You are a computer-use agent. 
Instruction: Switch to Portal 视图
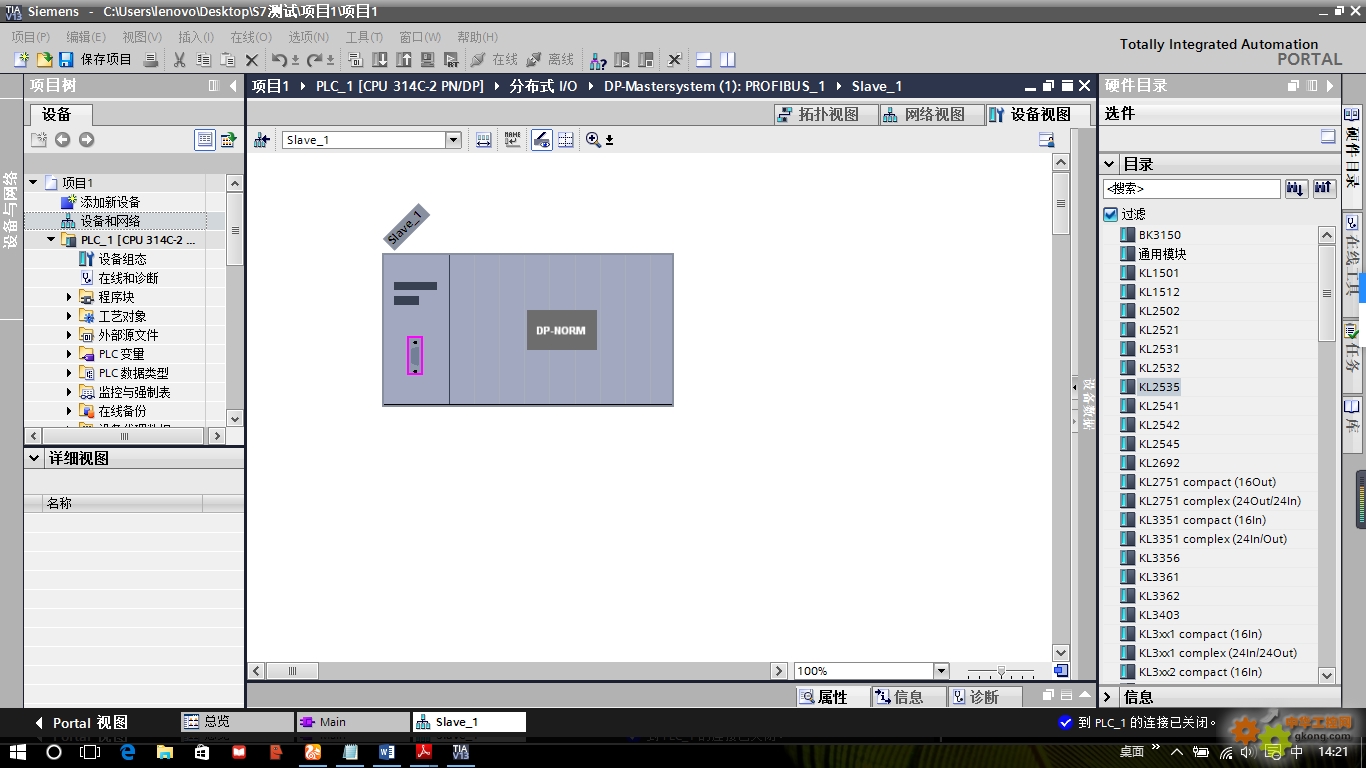pyautogui.click(x=82, y=723)
